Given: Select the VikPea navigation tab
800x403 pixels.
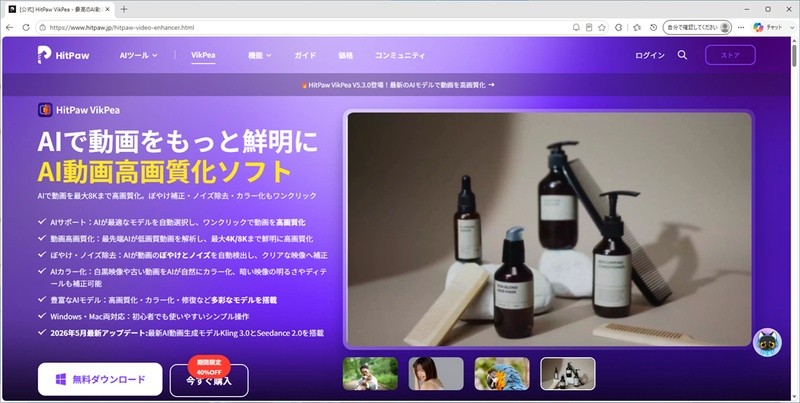Looking at the screenshot, I should [203, 55].
